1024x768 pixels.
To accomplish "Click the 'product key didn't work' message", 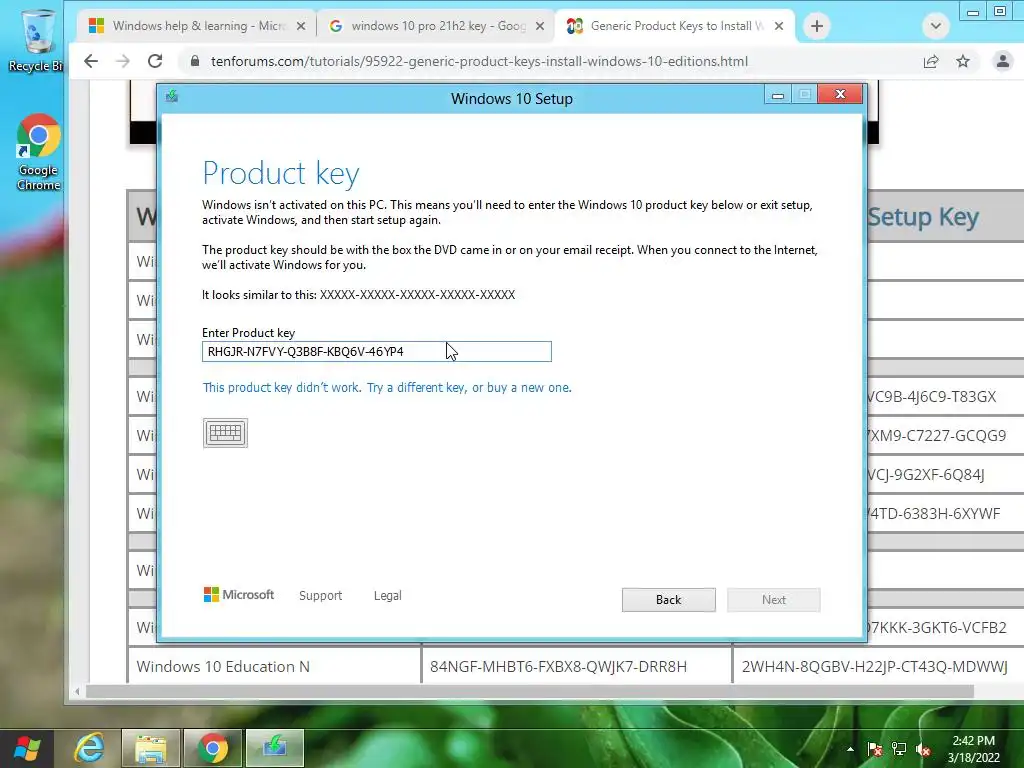I will 387,387.
